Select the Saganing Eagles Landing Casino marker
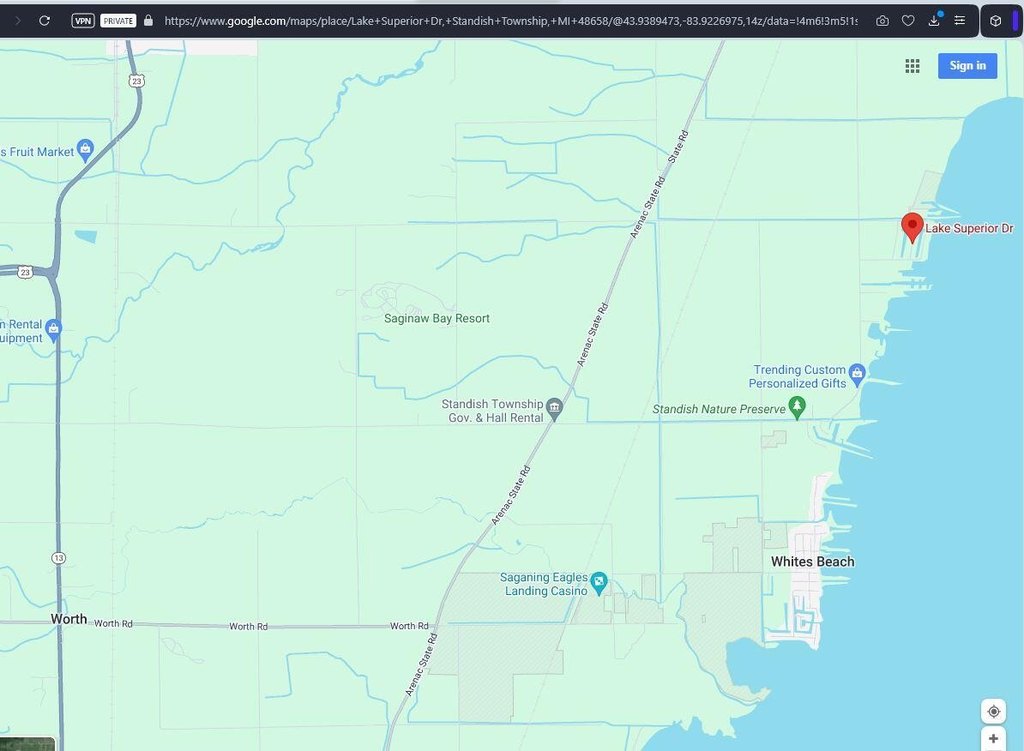 click(599, 582)
